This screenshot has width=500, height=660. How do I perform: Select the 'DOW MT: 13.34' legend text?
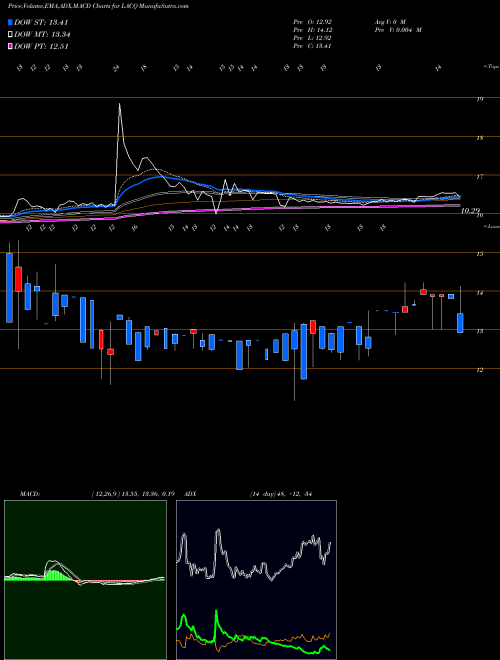click(43, 35)
